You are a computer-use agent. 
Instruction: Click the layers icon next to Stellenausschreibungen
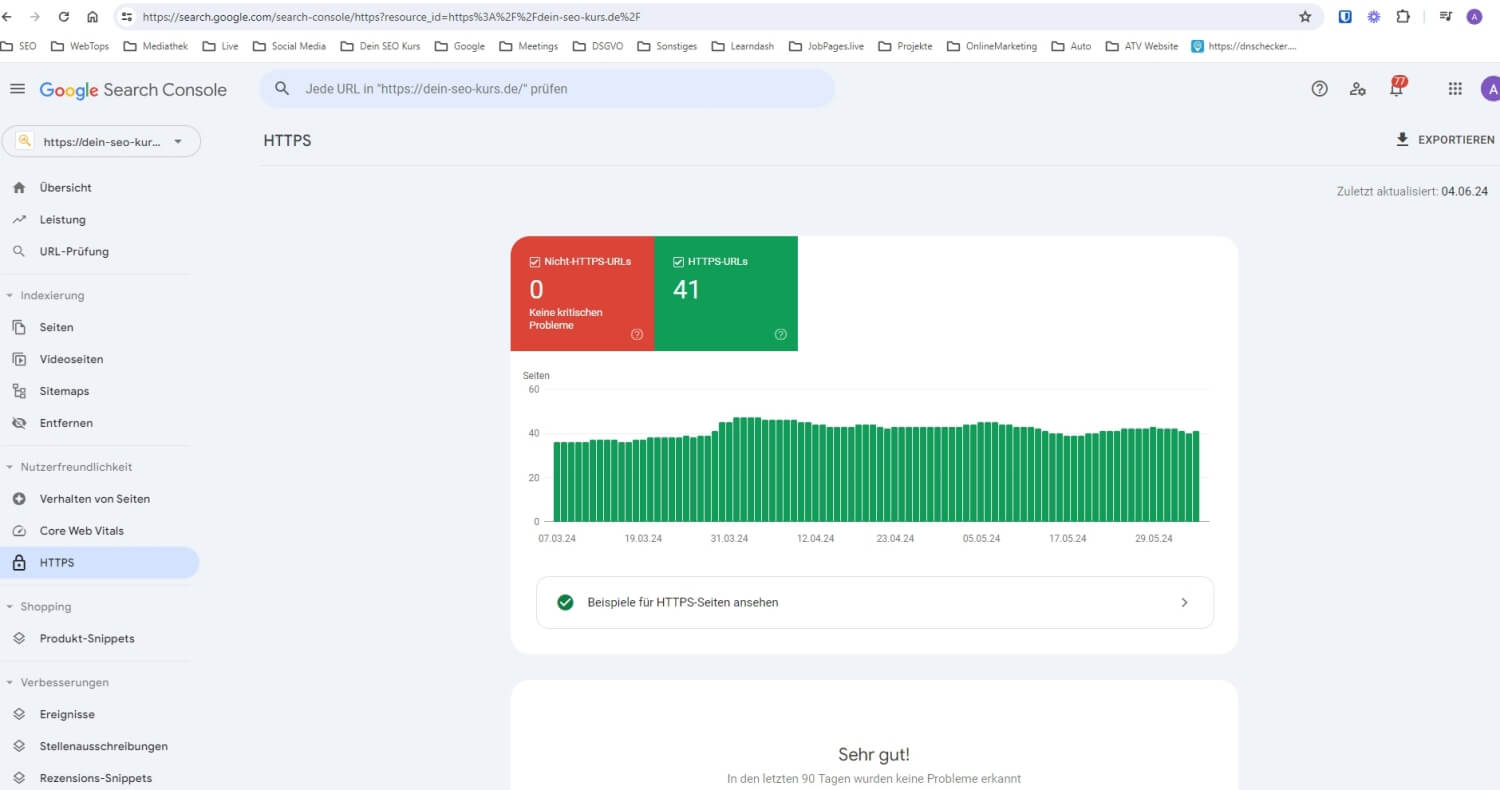[19, 747]
